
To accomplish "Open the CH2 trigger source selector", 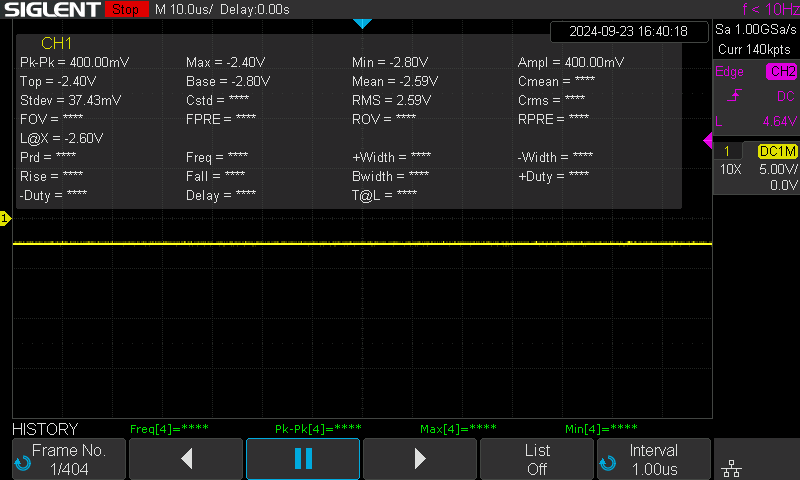I will tap(781, 71).
